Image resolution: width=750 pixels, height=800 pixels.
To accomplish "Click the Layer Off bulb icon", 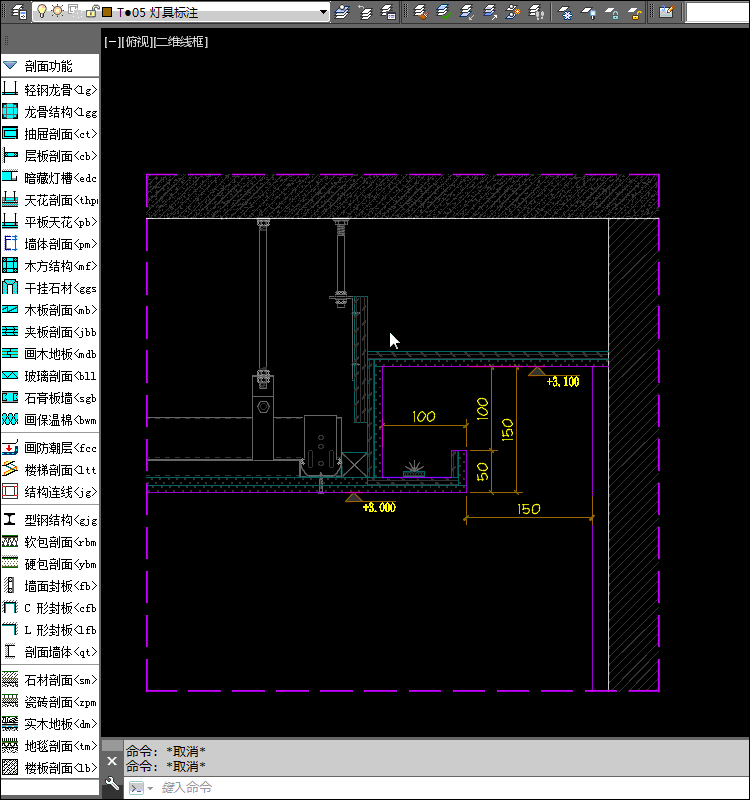I will pos(589,12).
